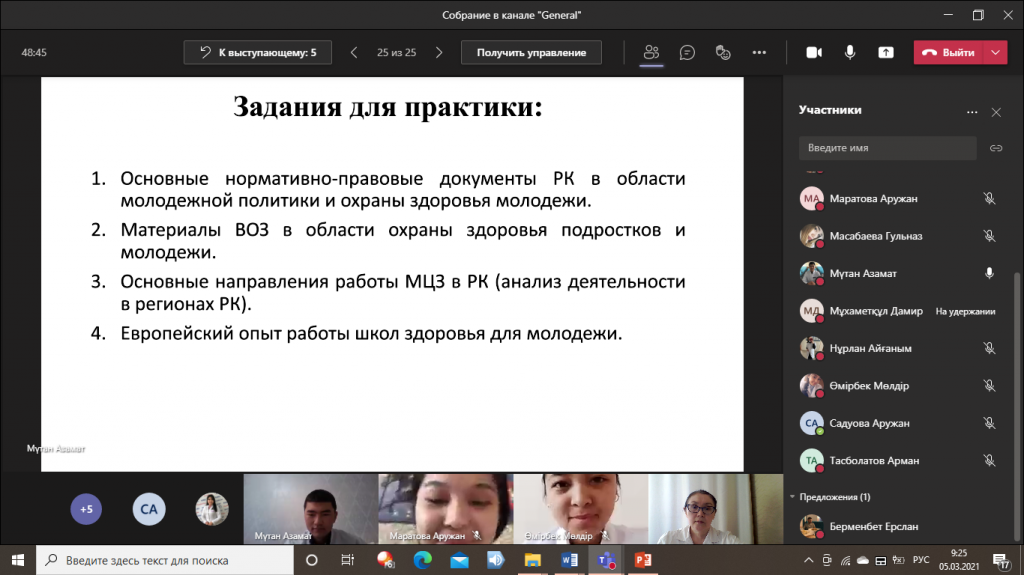The width and height of the screenshot is (1024, 575).
Task: Open the meeting chat icon
Action: pyautogui.click(x=687, y=53)
